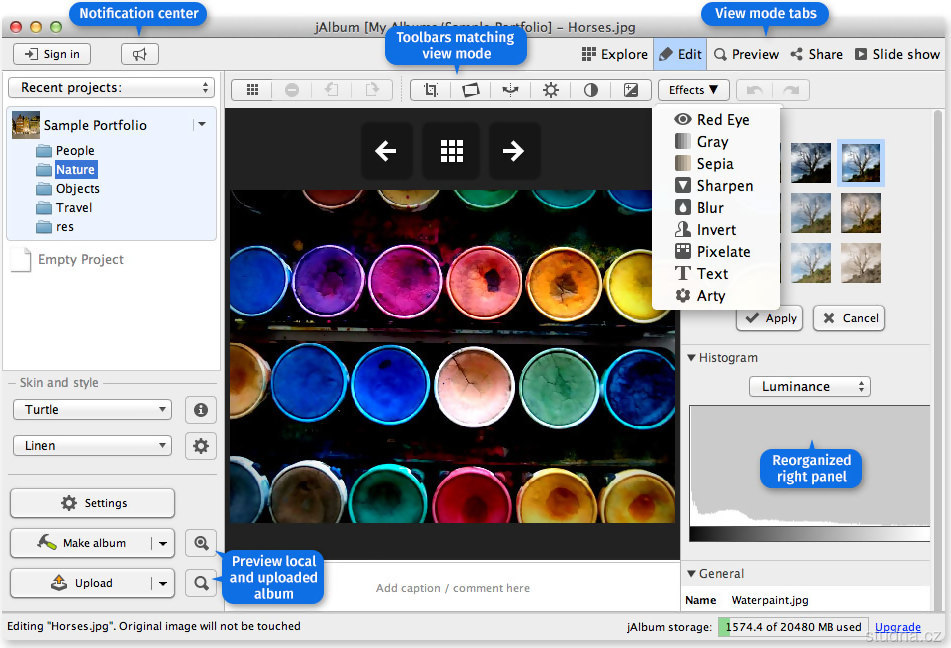Image resolution: width=951 pixels, height=648 pixels.
Task: Go to the next image arrow
Action: [514, 151]
